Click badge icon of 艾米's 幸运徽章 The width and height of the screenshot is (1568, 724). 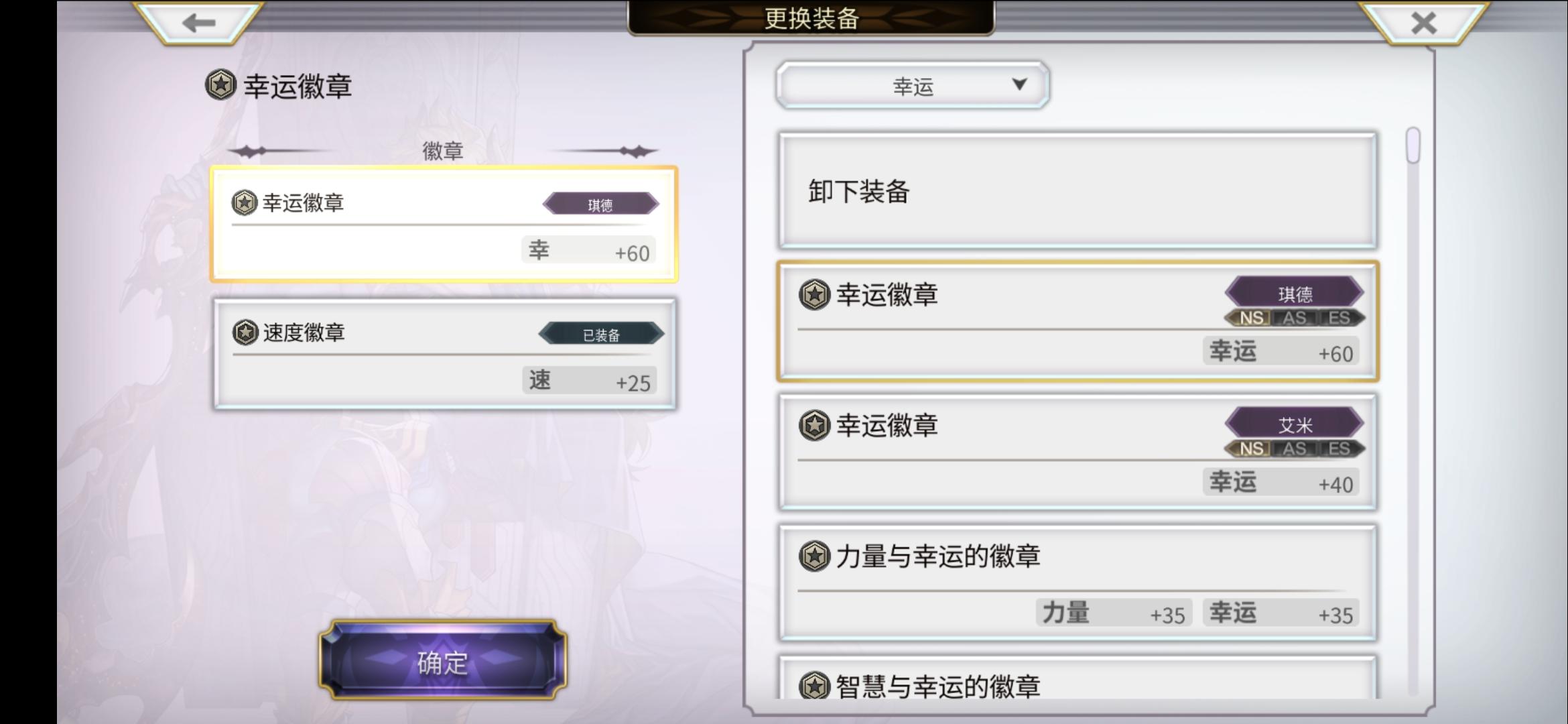[x=814, y=426]
